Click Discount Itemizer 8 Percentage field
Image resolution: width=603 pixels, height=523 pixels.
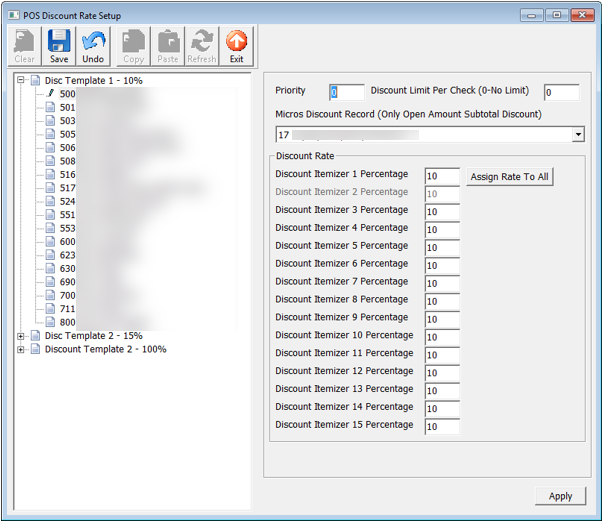coord(442,301)
